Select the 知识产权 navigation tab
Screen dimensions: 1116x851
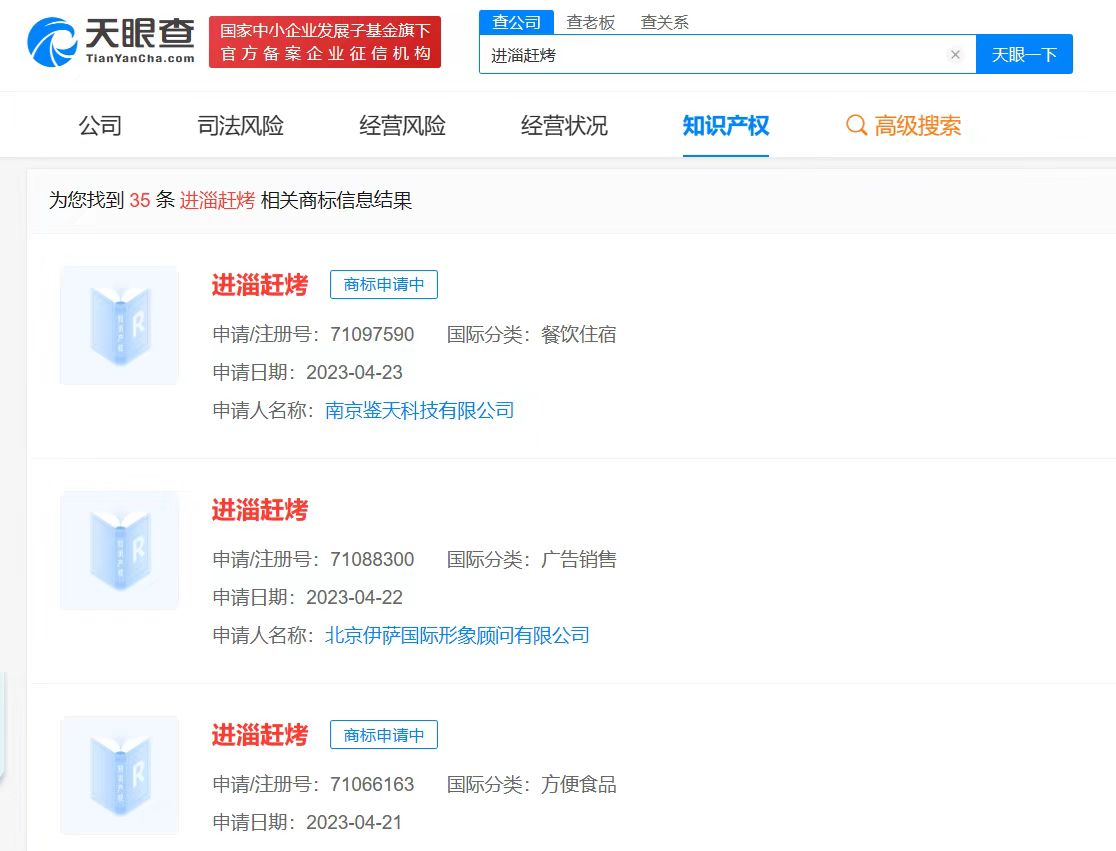click(726, 126)
